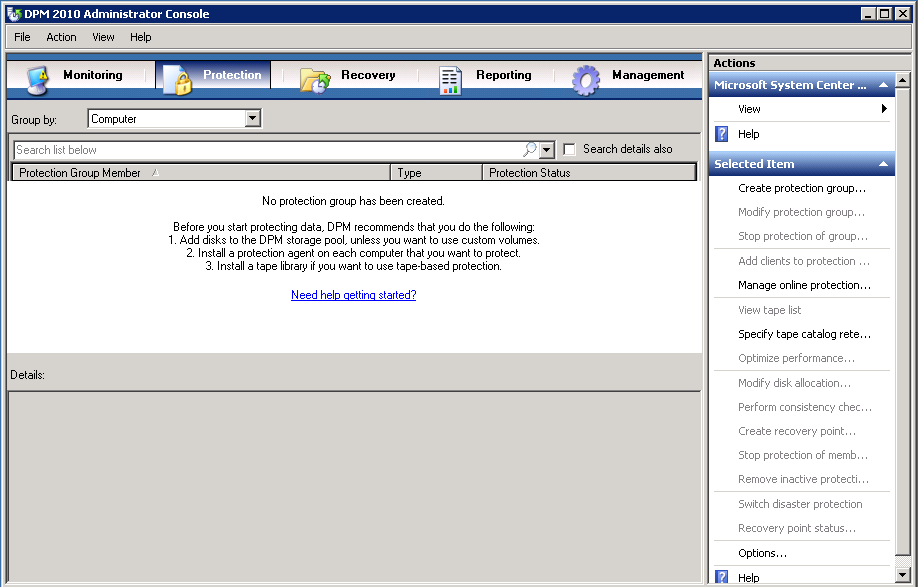Collapse the Selected Item section
Image resolution: width=918 pixels, height=587 pixels.
tap(883, 164)
